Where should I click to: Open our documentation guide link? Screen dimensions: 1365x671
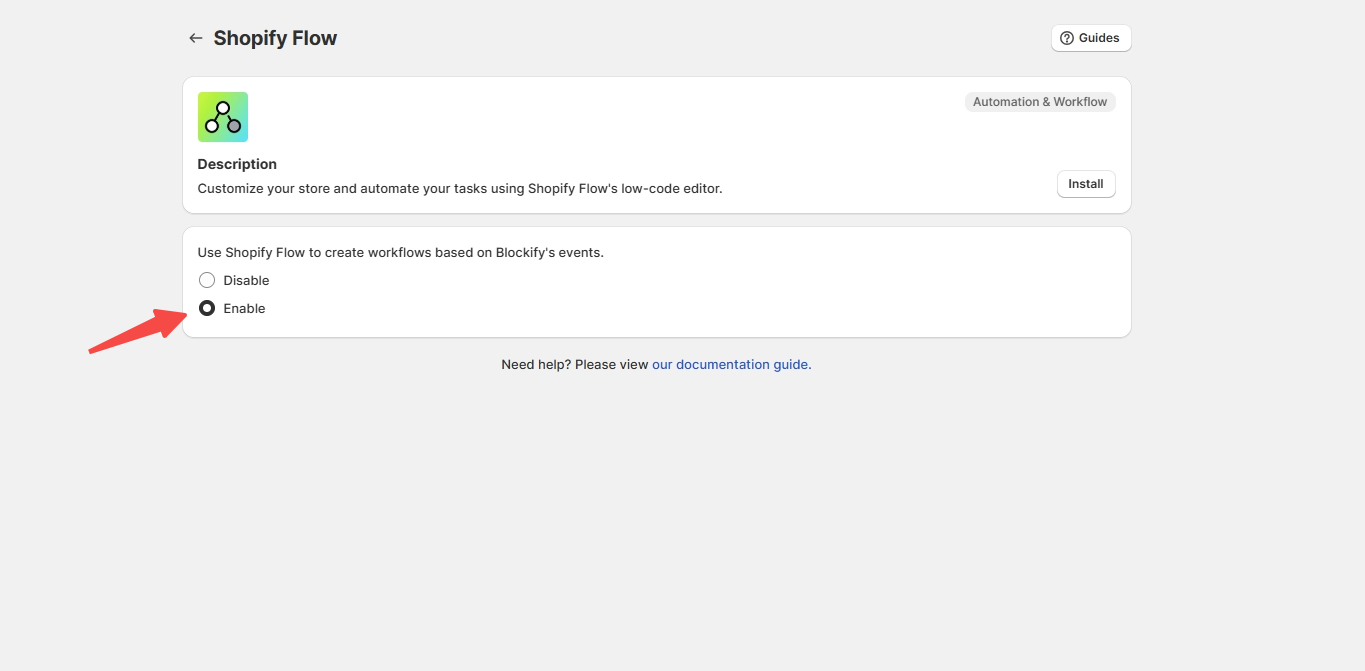click(x=731, y=365)
